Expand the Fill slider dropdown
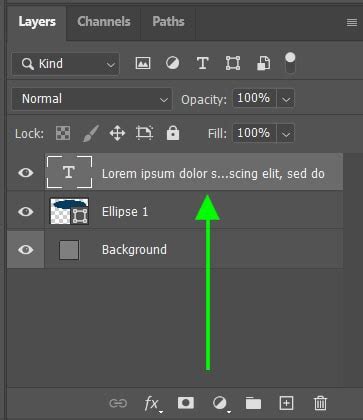Screen dimensions: 363x420 tap(286, 134)
